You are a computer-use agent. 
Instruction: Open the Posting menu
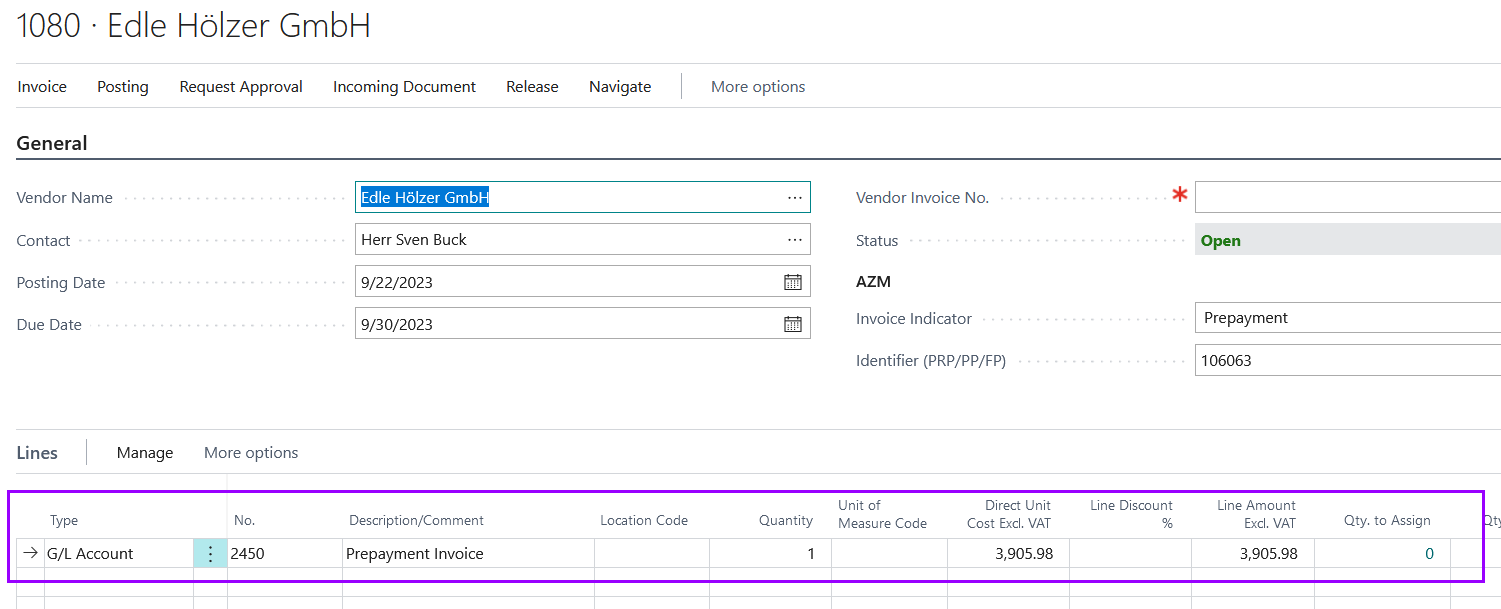[x=123, y=87]
